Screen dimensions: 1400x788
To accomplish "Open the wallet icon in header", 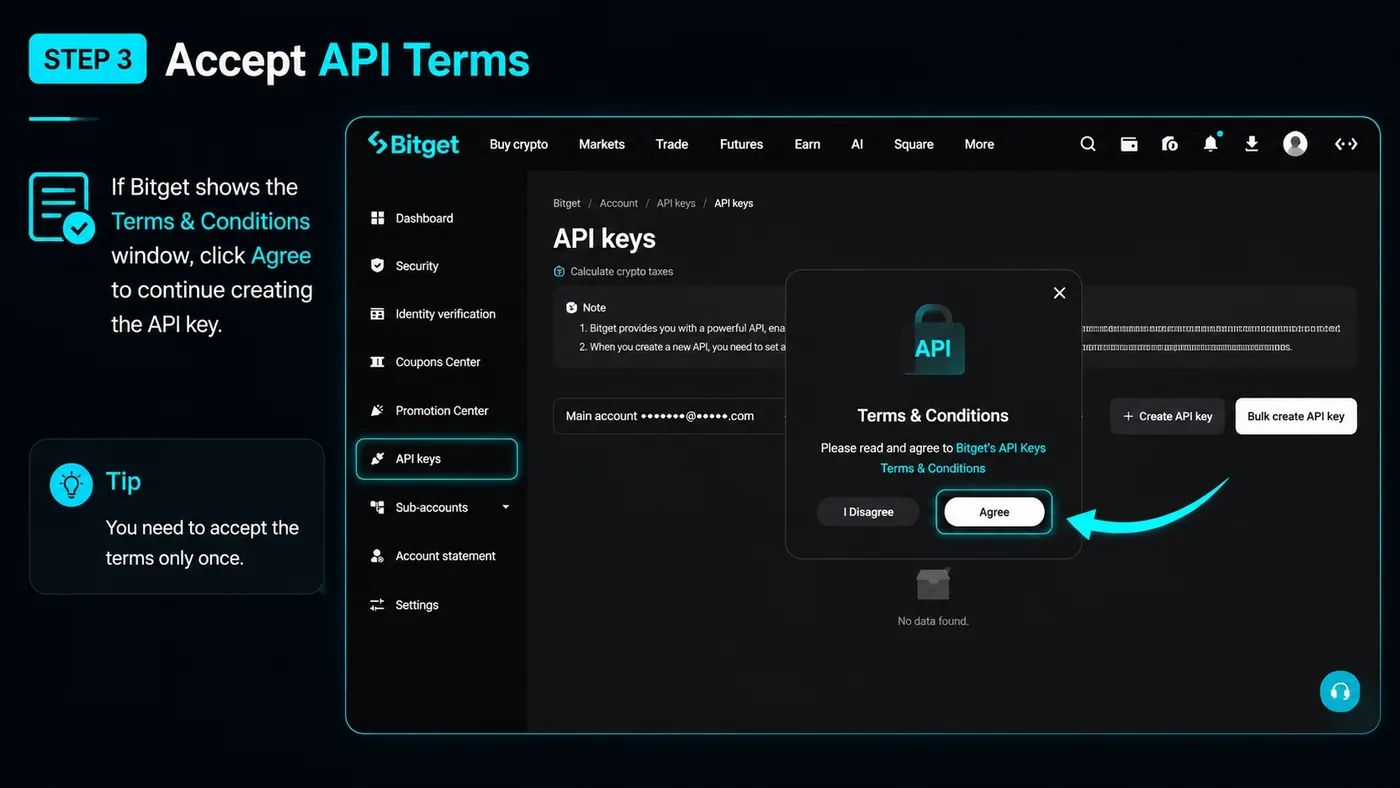I will tap(1129, 144).
